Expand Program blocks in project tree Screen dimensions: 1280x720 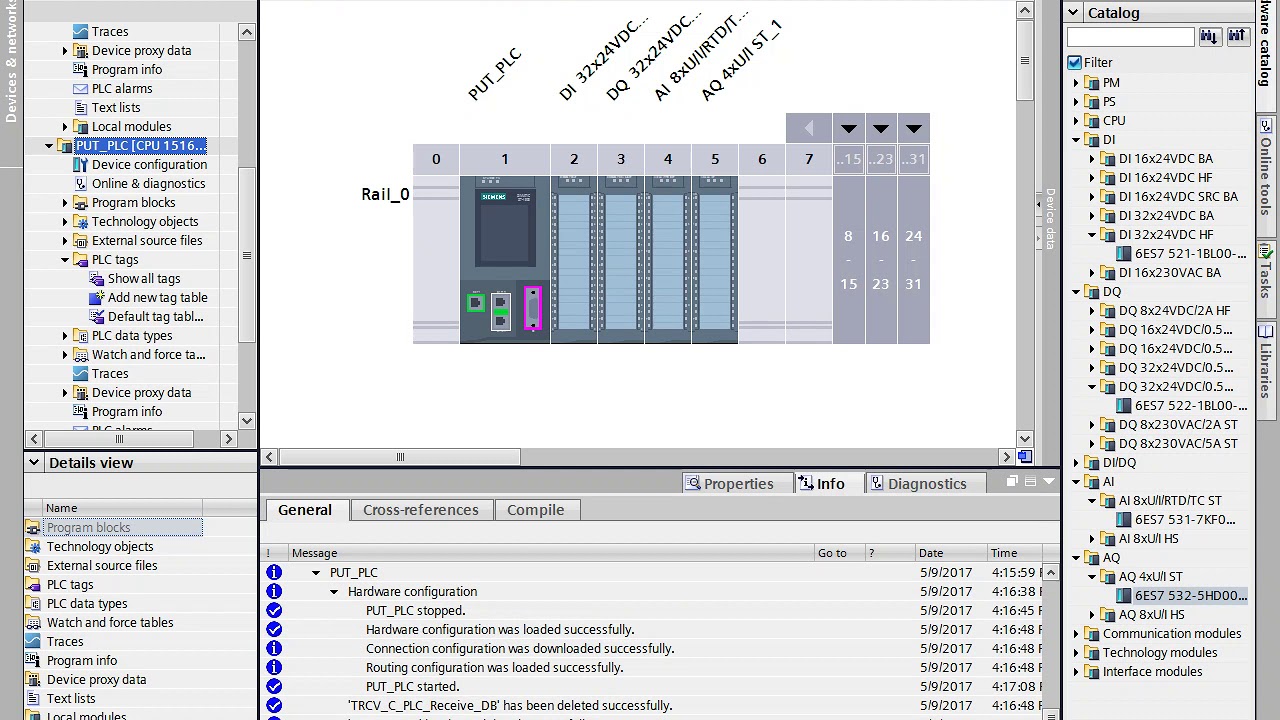point(65,203)
